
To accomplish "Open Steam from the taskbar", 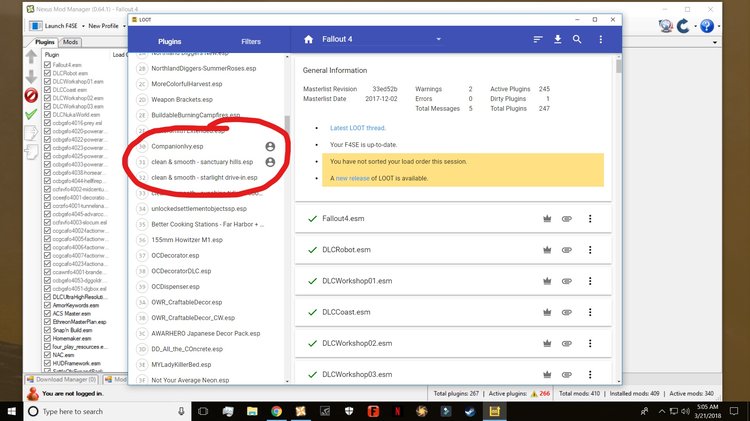I will (470, 411).
